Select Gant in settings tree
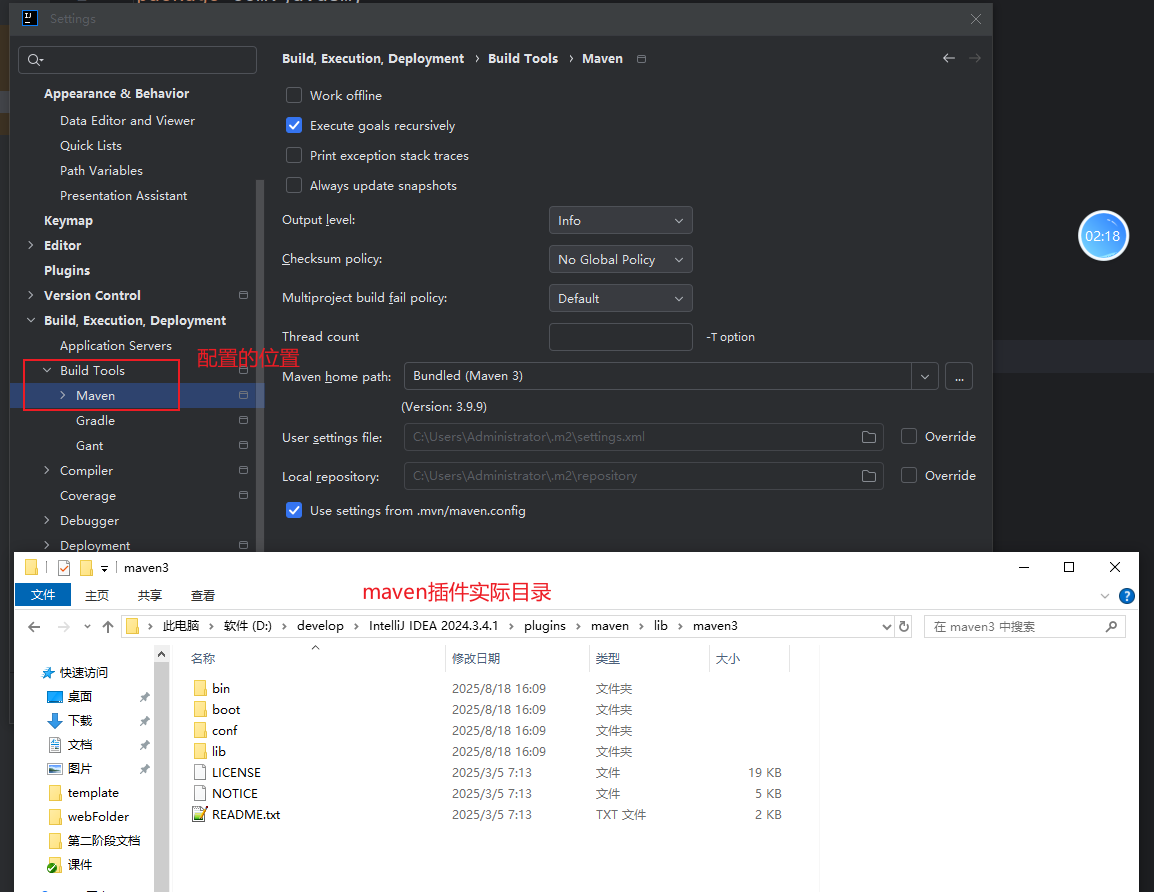The height and width of the screenshot is (892, 1154). (x=89, y=446)
